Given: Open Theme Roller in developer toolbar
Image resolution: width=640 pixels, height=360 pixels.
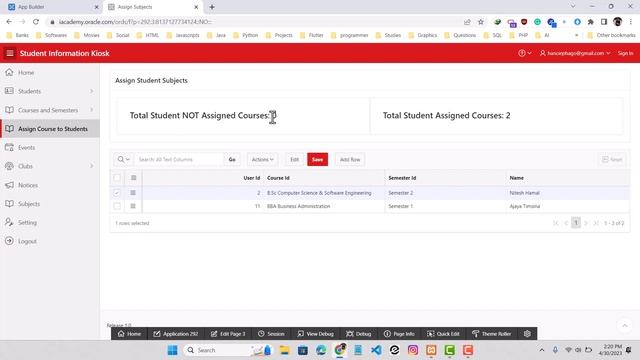Looking at the screenshot, I should pos(492,333).
